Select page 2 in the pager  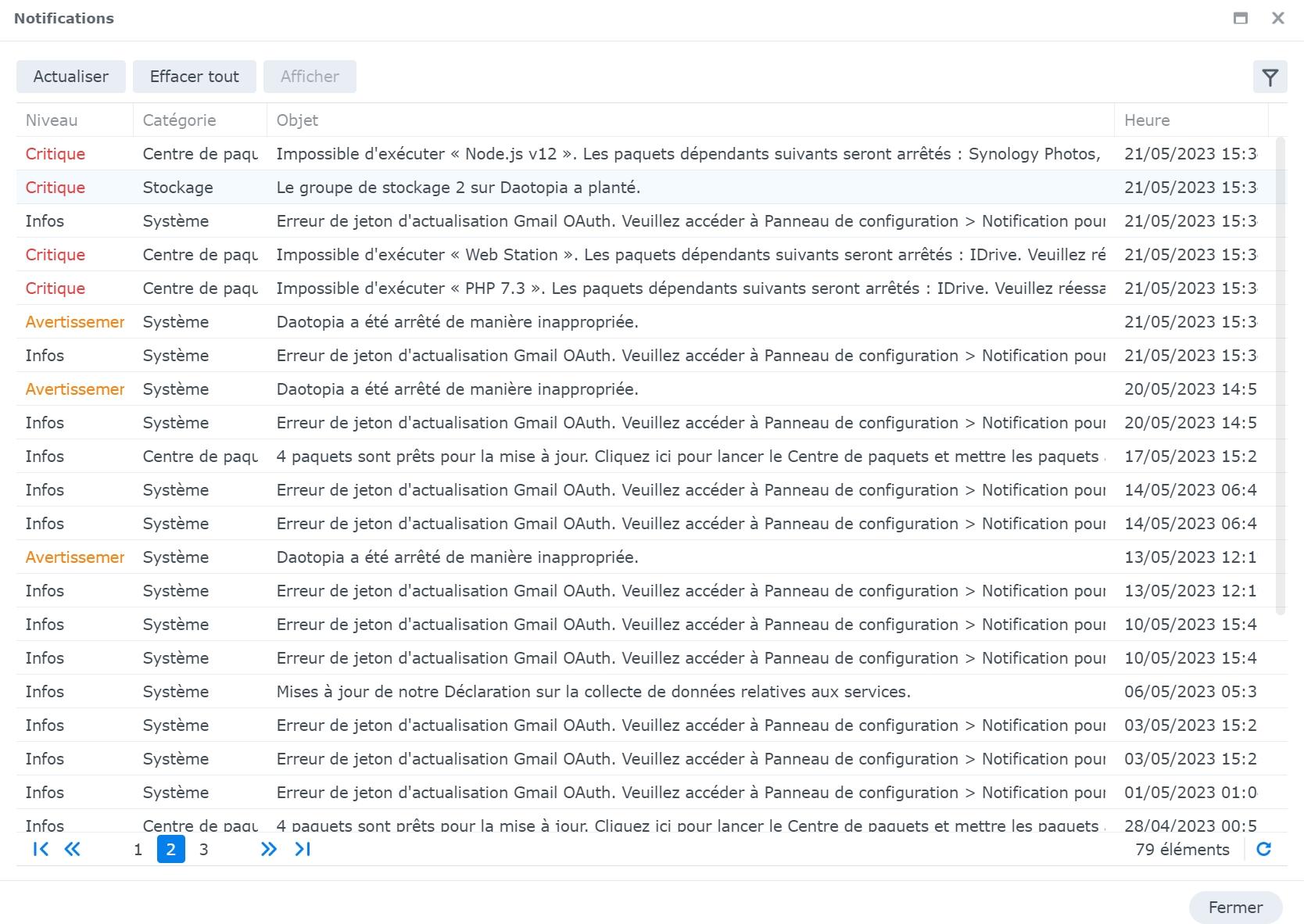tap(170, 849)
